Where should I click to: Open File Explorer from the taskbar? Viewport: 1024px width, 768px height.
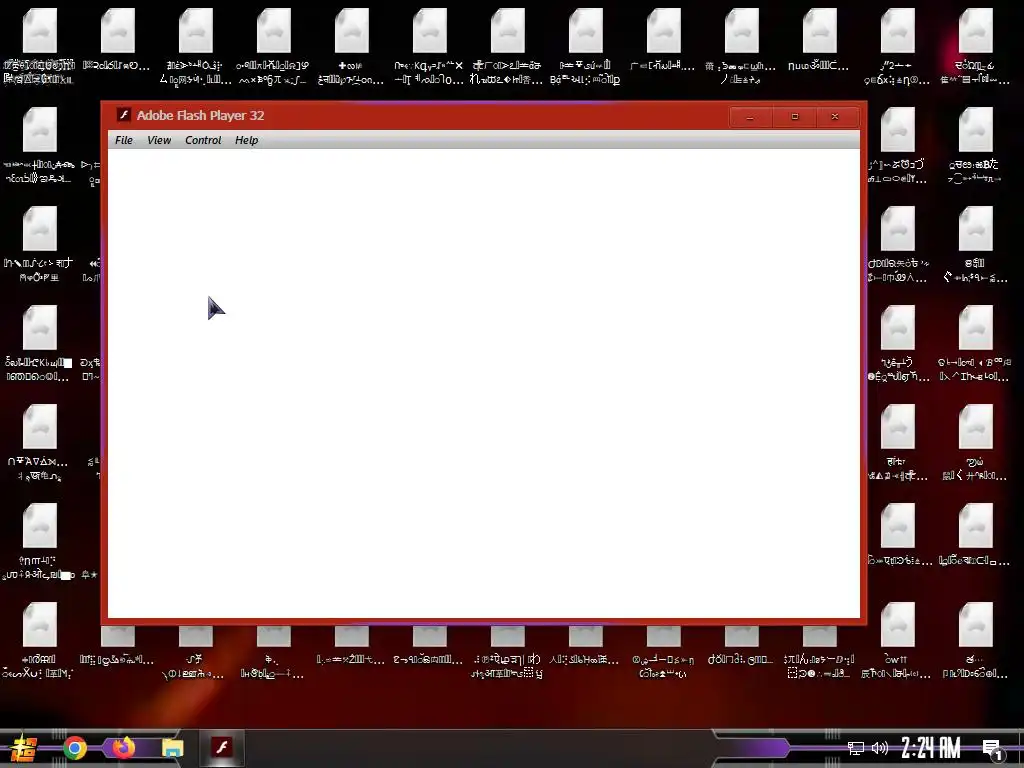(172, 748)
